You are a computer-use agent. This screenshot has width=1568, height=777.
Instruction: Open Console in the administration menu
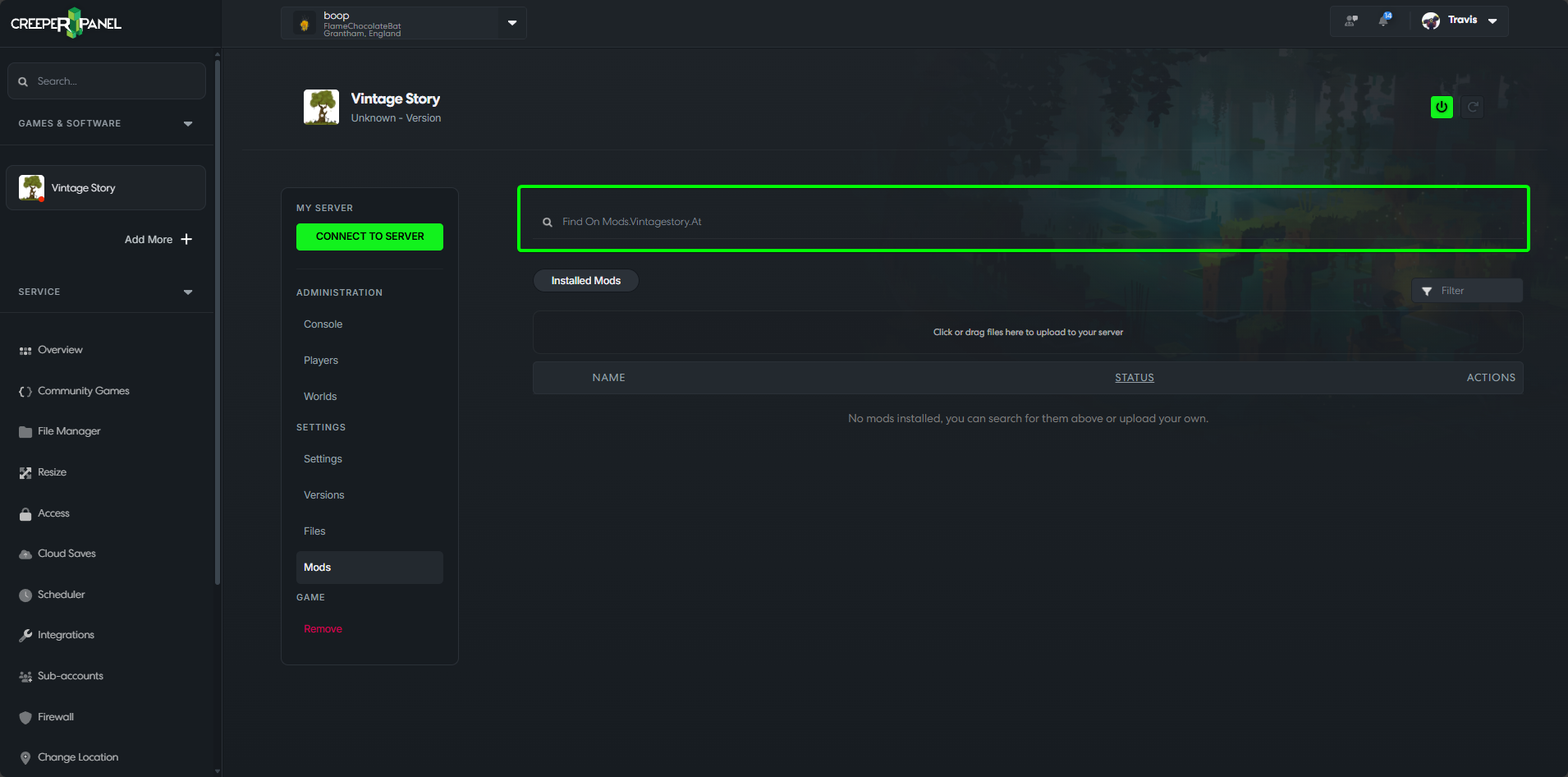click(323, 324)
